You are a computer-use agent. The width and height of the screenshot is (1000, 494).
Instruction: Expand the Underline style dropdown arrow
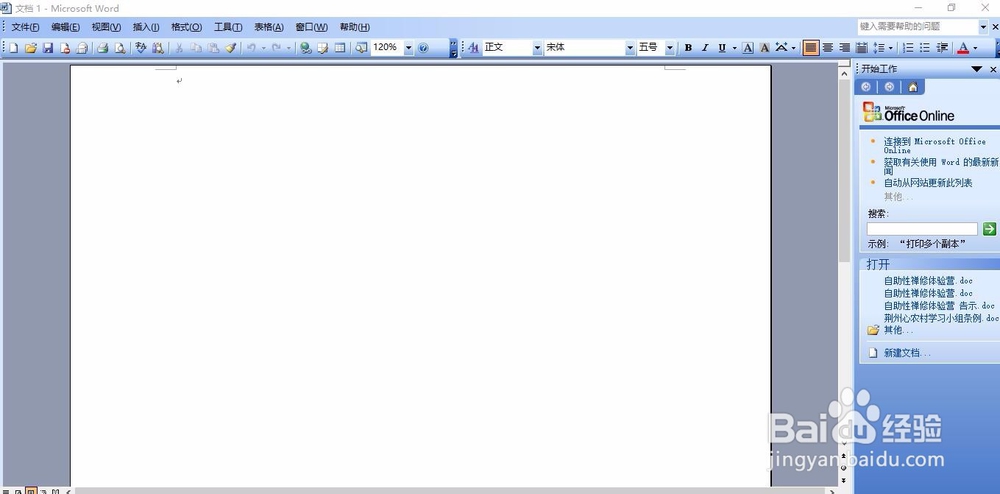click(734, 48)
